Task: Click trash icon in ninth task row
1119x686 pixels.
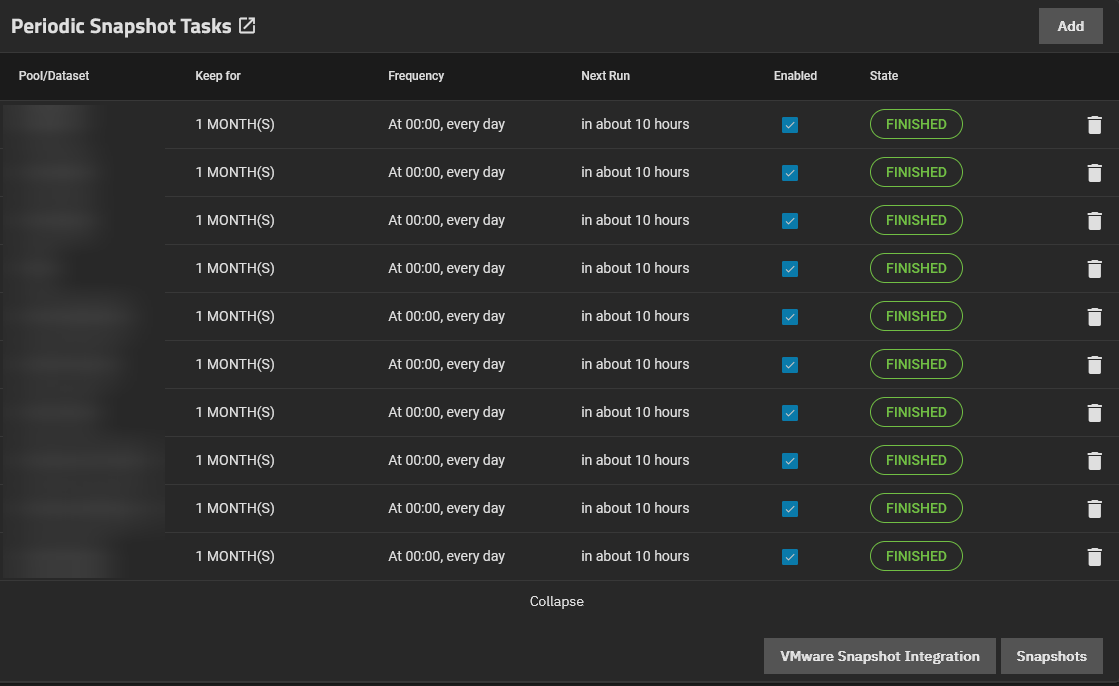Action: pyautogui.click(x=1094, y=509)
